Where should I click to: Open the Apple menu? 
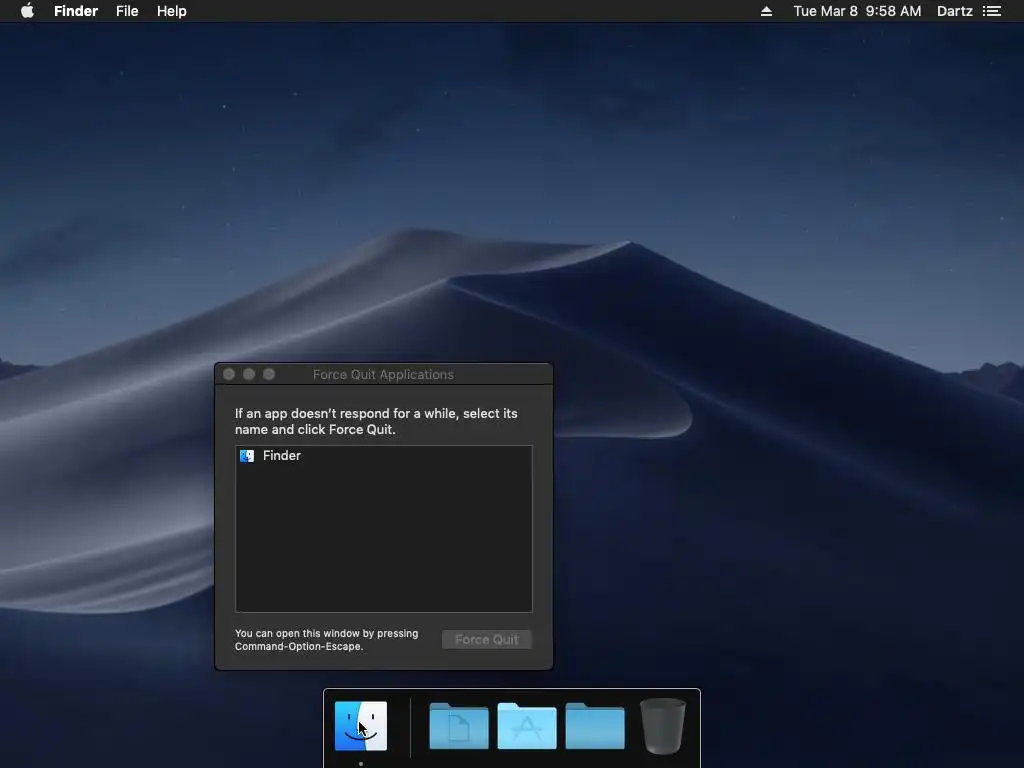(27, 11)
